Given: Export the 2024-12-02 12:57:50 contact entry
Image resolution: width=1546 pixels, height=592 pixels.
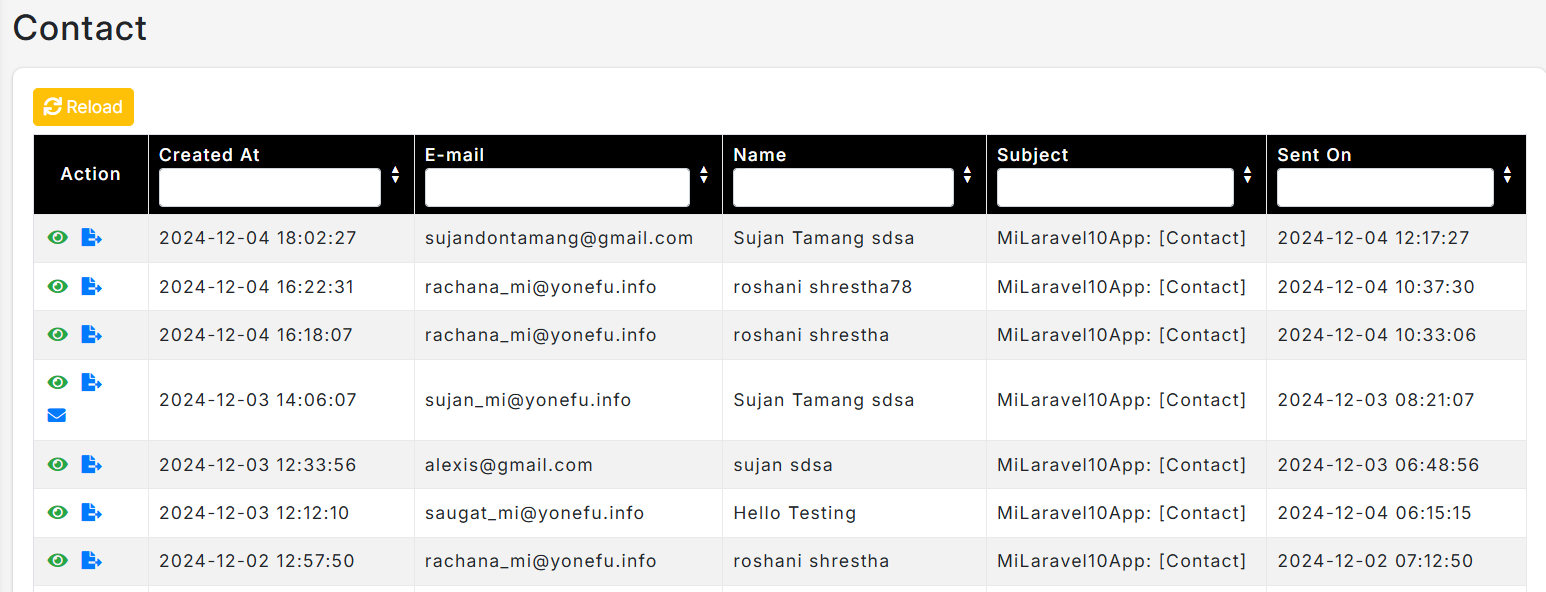Looking at the screenshot, I should 91,560.
